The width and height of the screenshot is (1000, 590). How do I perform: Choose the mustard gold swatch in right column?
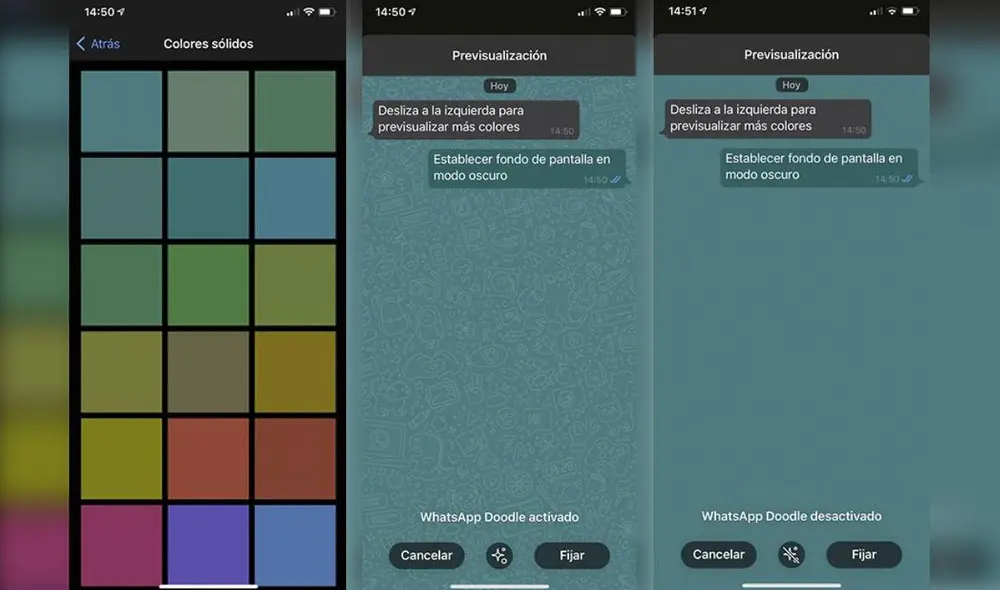pos(295,372)
